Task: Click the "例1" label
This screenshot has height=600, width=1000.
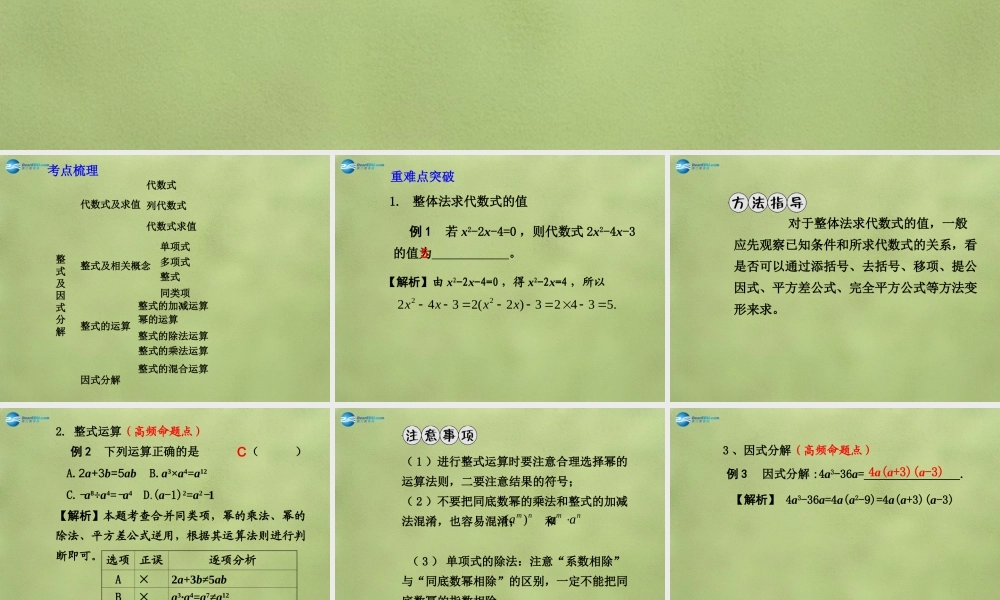Action: 420,231
